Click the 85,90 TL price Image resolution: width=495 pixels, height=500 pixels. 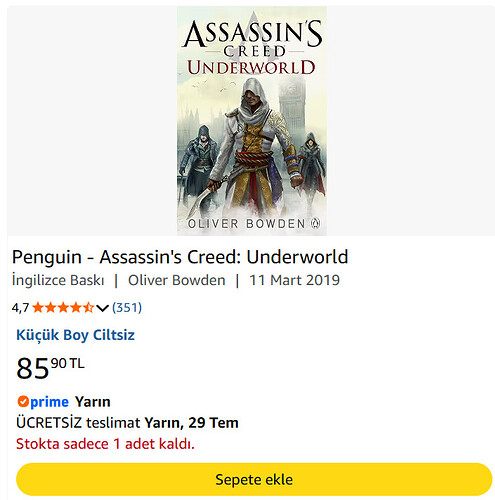click(50, 368)
